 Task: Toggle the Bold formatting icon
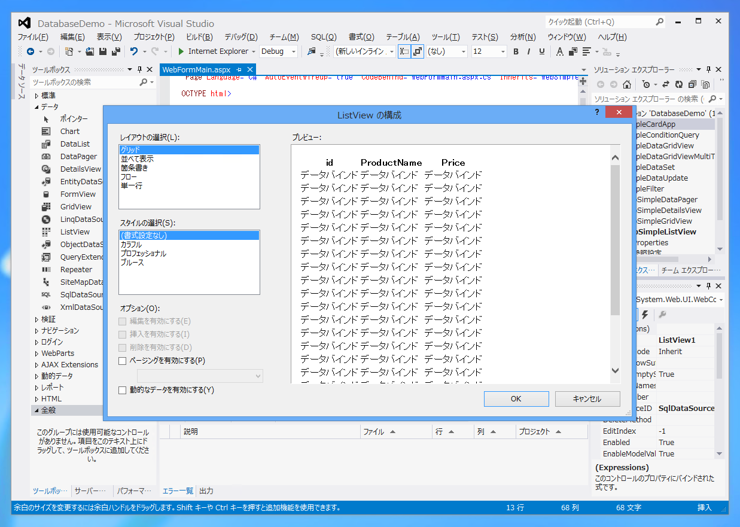click(x=516, y=51)
